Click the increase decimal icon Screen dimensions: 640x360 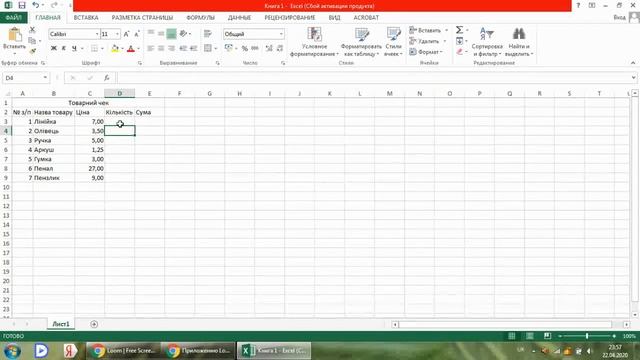click(269, 48)
